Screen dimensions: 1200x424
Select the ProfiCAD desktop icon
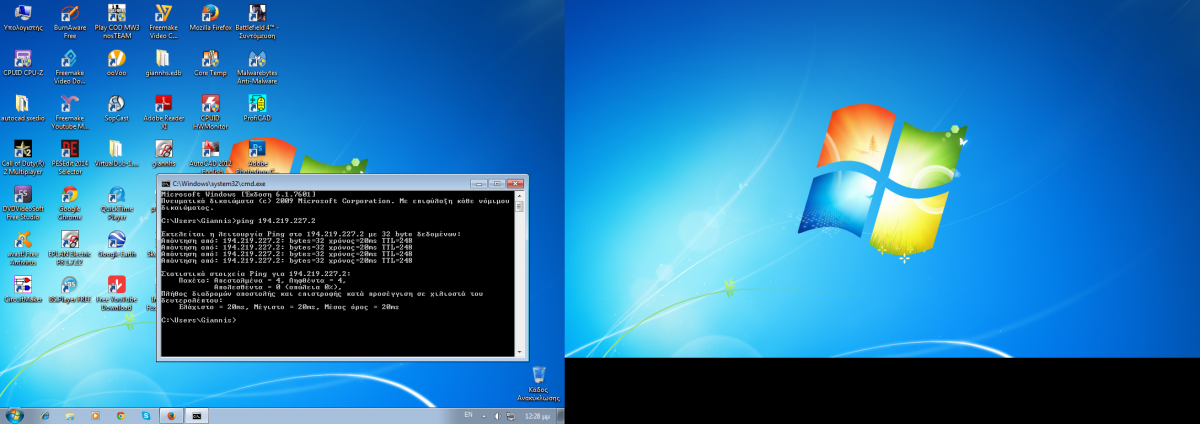[x=257, y=104]
